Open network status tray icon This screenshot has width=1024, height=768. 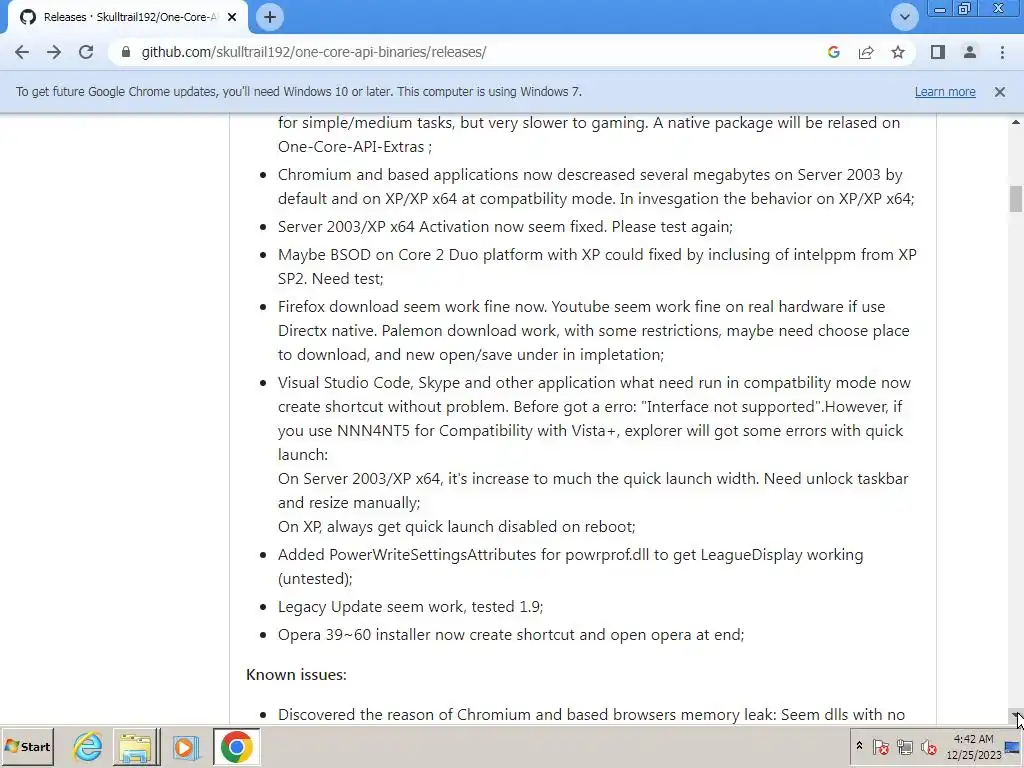coord(904,746)
